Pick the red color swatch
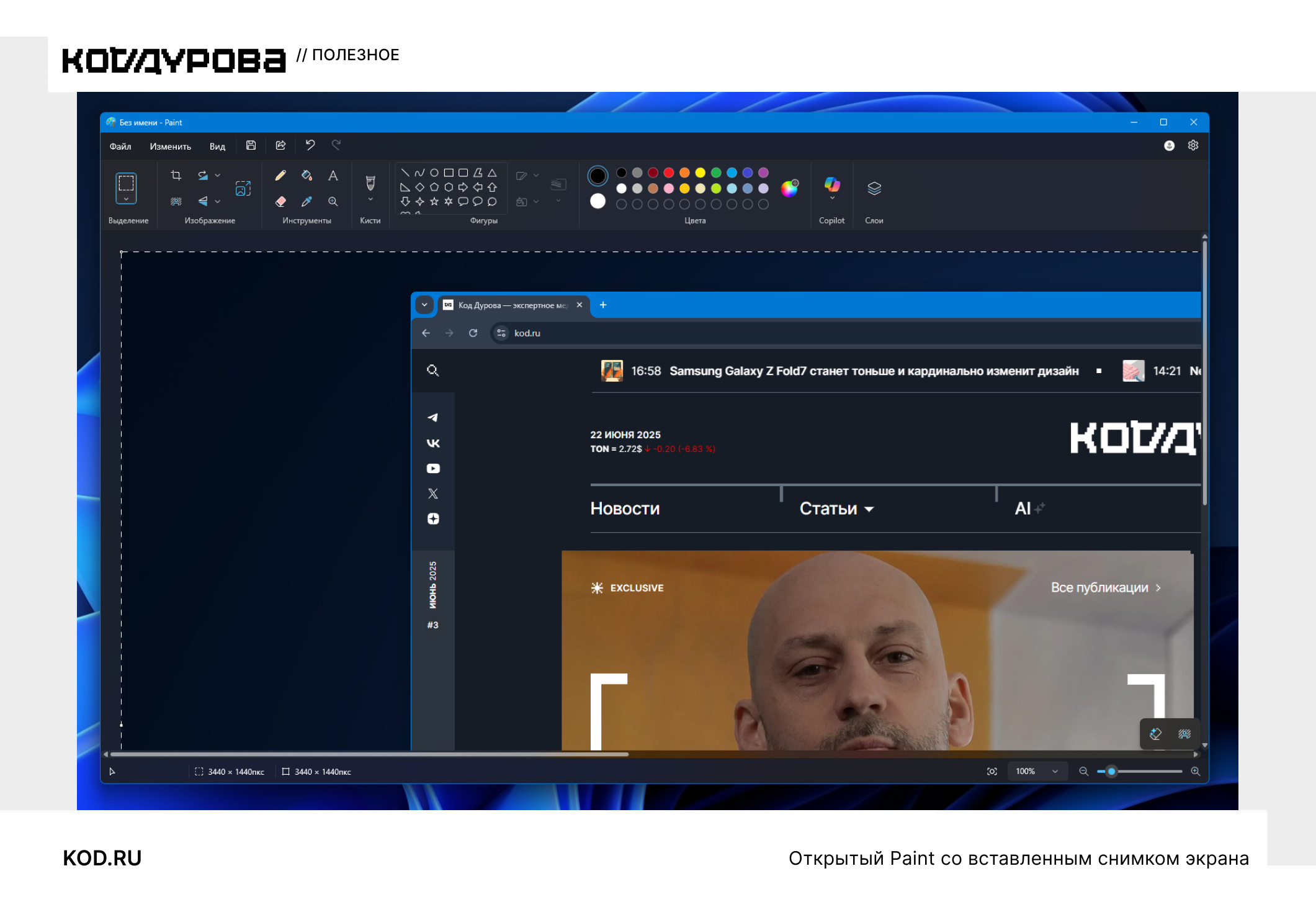 click(668, 173)
